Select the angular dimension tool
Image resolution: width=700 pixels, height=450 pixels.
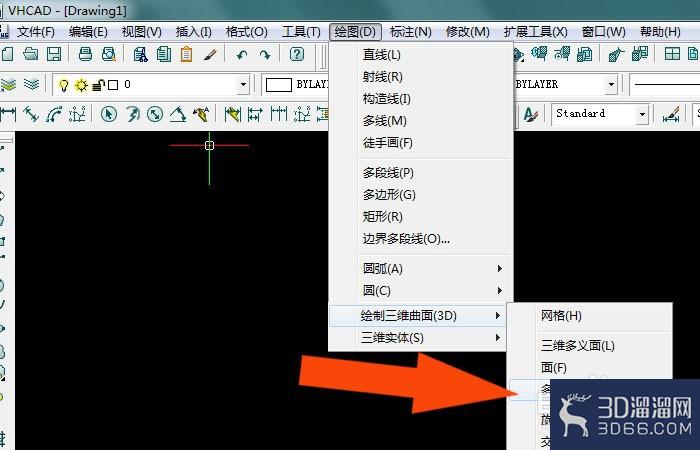tap(178, 115)
